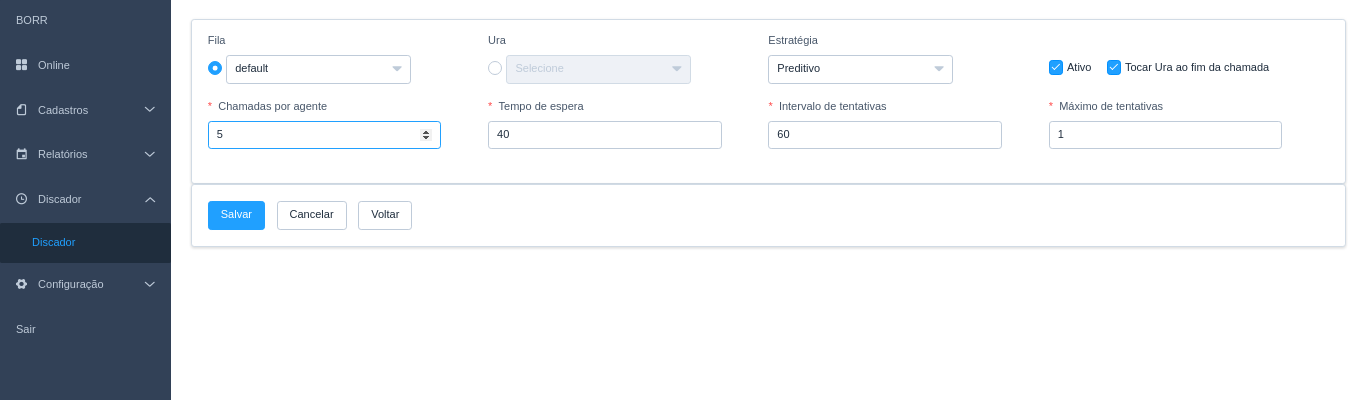
Task: Click the Configuração gear icon
Action: pyautogui.click(x=21, y=284)
